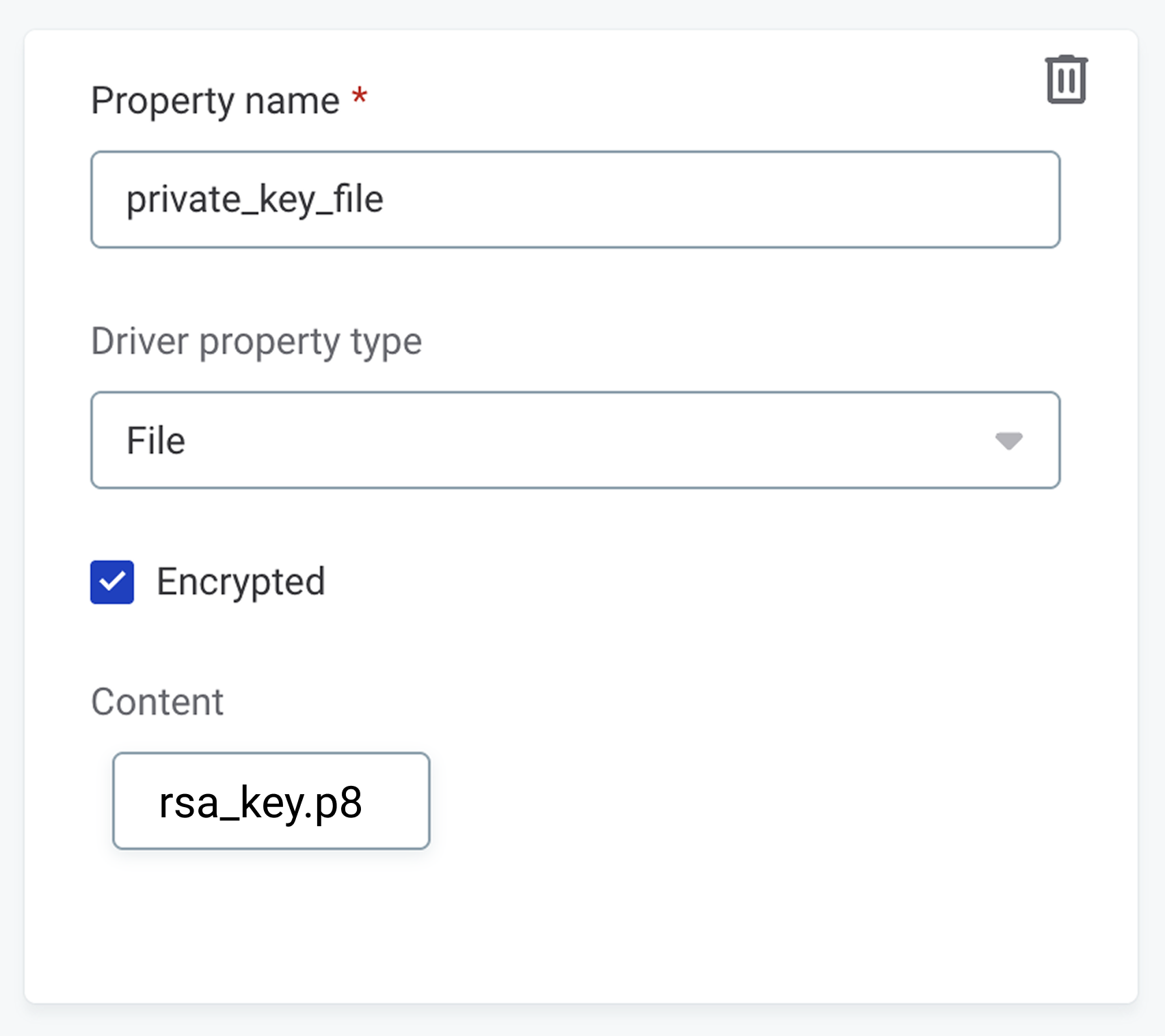Click the white checkmark icon beside Encrypted
The height and width of the screenshot is (1036, 1165).
point(112,582)
